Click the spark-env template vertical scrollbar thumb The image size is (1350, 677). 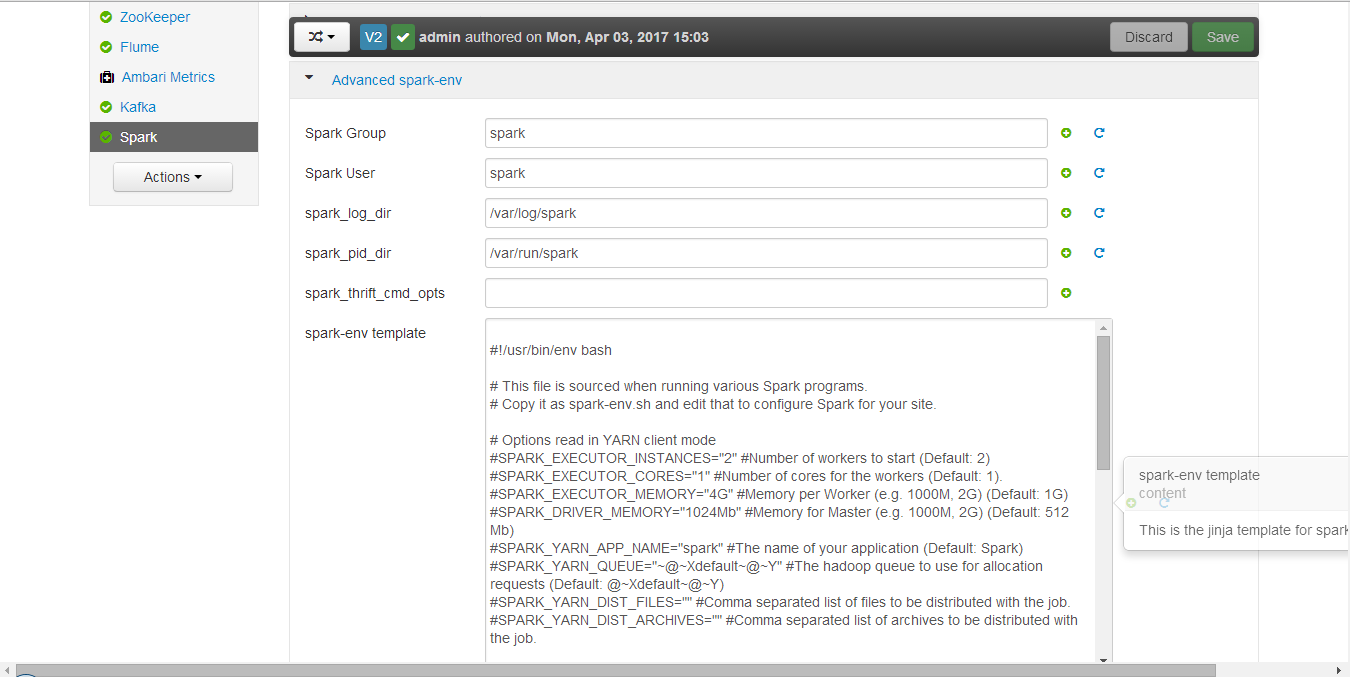1103,402
